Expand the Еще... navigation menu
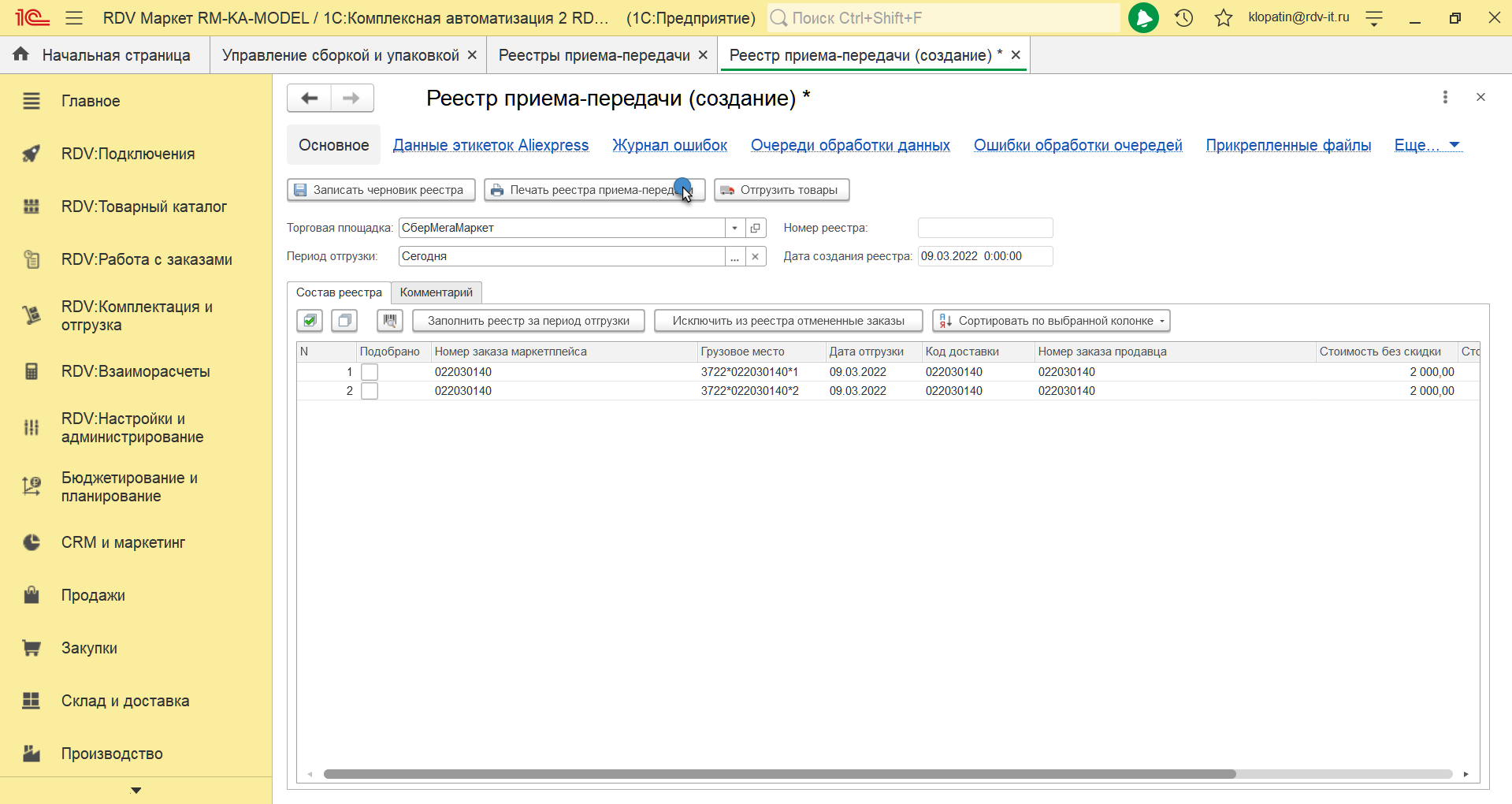Viewport: 1512px width, 804px height. click(x=1427, y=145)
